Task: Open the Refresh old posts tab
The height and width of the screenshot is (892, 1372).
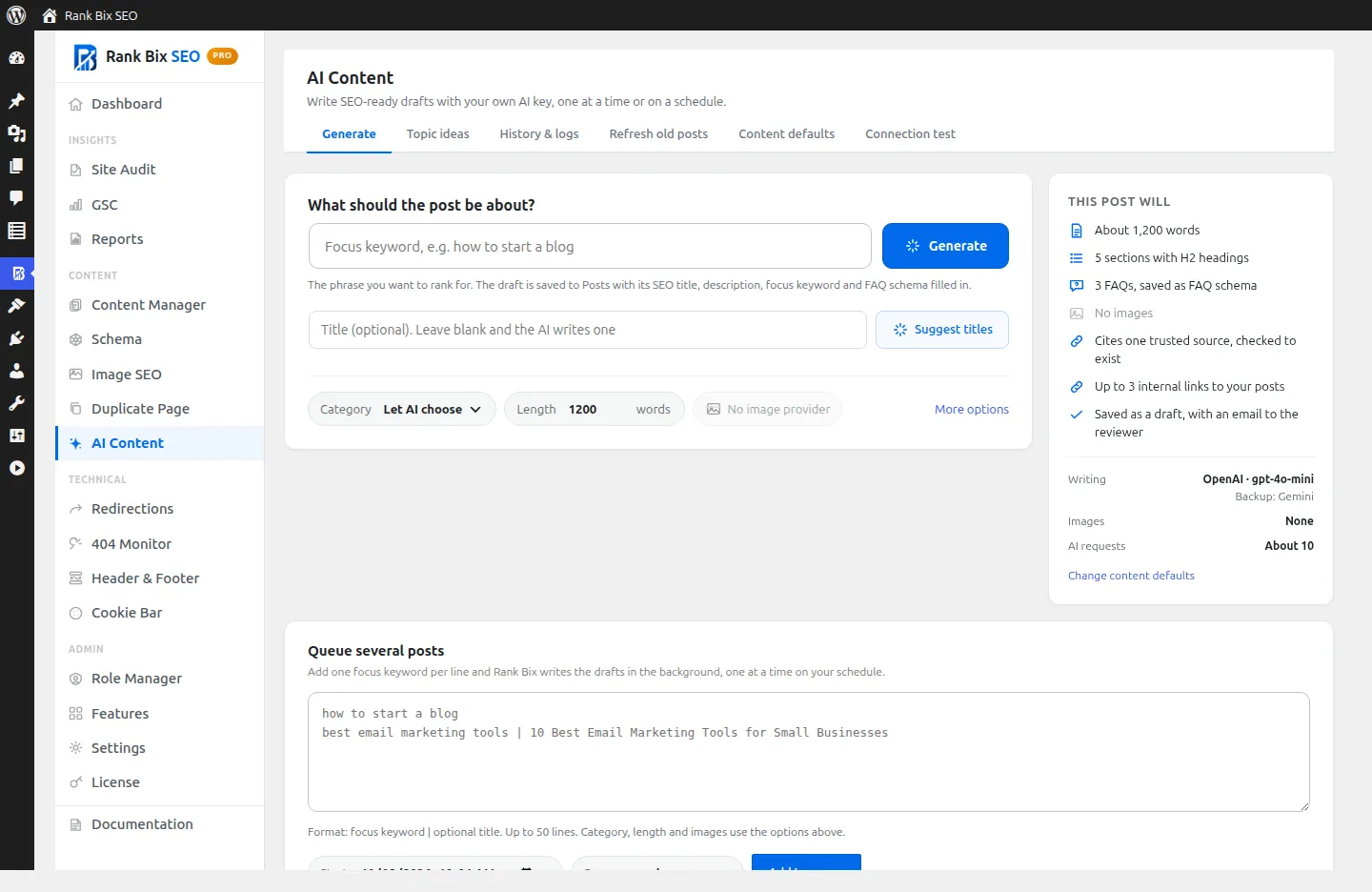Action: [x=658, y=134]
